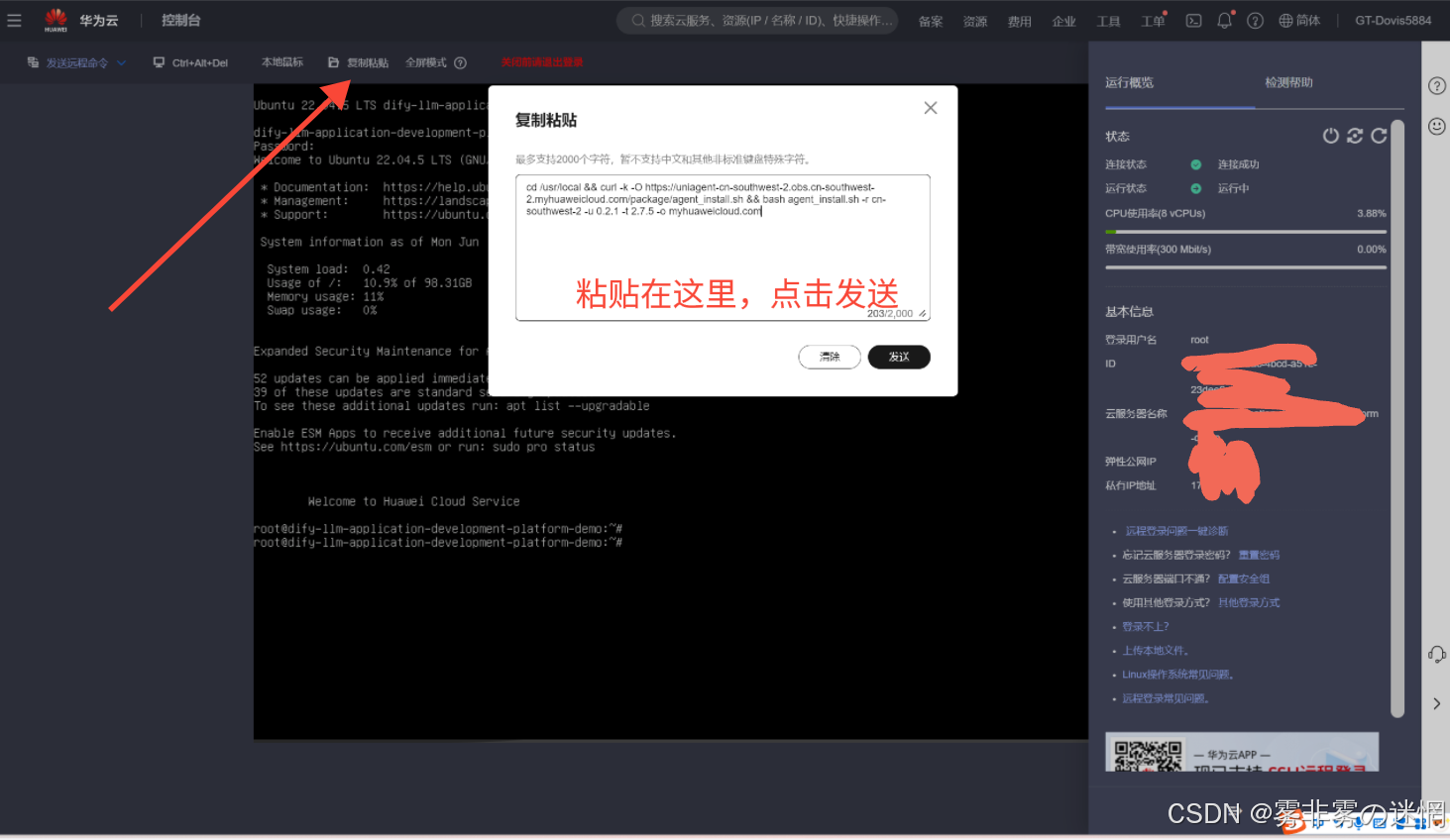This screenshot has width=1450, height=840.
Task: Click the 清除 button in dialog
Action: point(830,357)
